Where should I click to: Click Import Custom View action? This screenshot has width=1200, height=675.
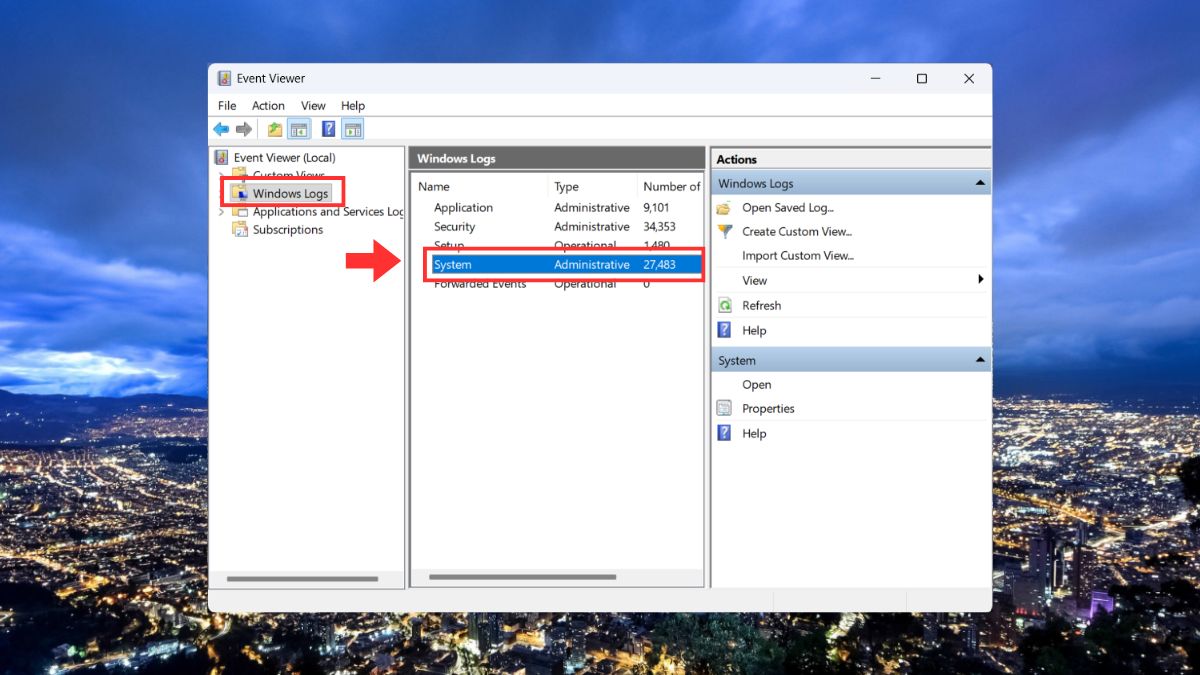[x=798, y=256]
